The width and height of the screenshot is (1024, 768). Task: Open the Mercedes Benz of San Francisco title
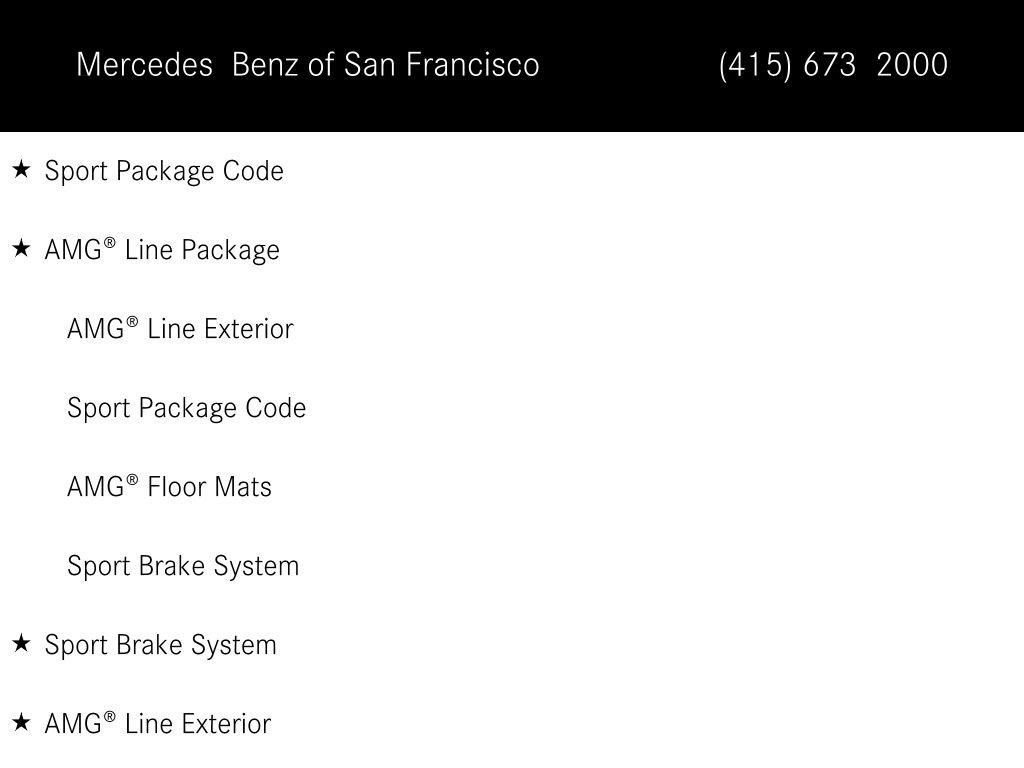pos(308,65)
